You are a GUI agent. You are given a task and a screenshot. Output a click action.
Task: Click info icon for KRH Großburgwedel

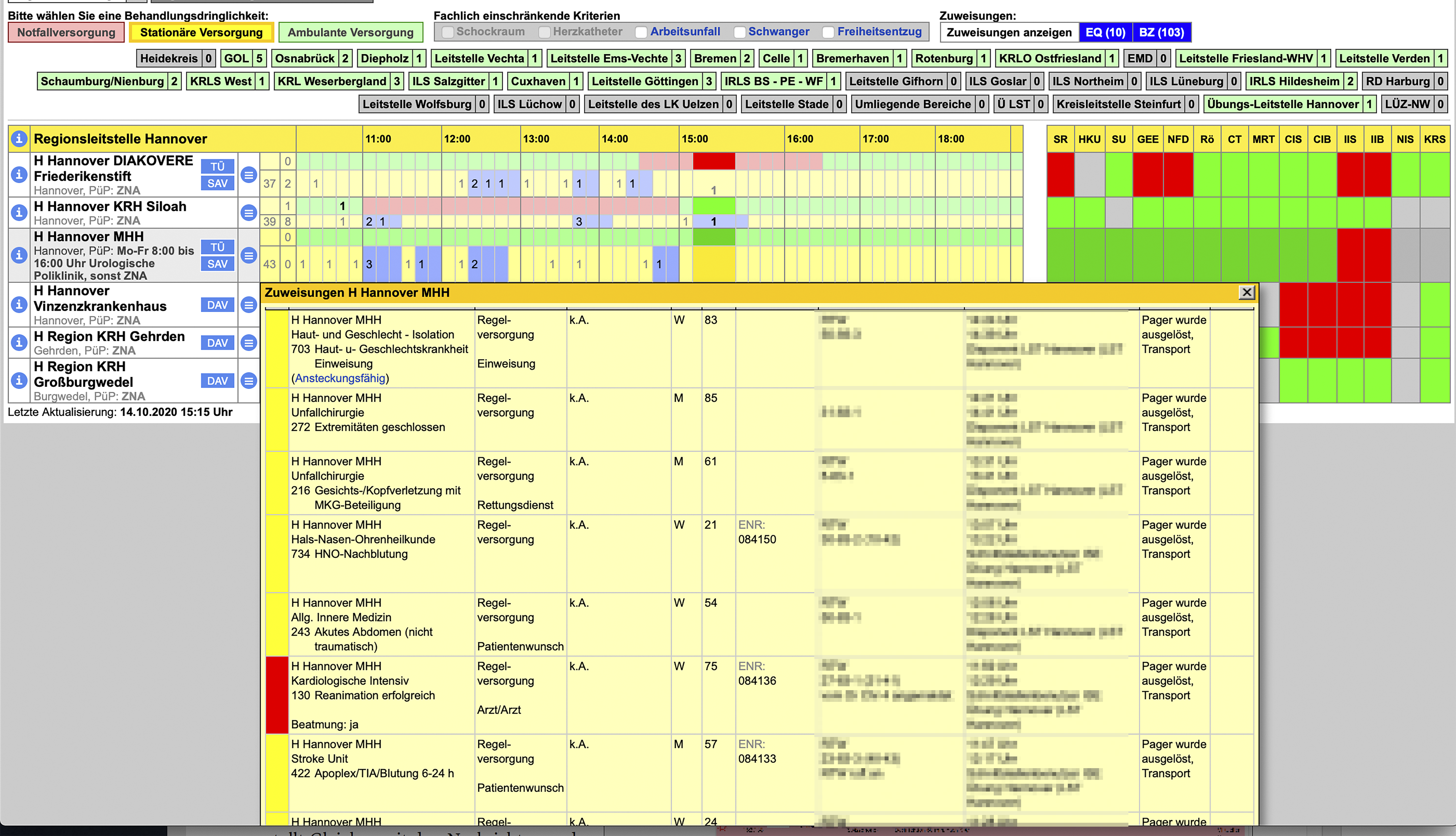(19, 380)
